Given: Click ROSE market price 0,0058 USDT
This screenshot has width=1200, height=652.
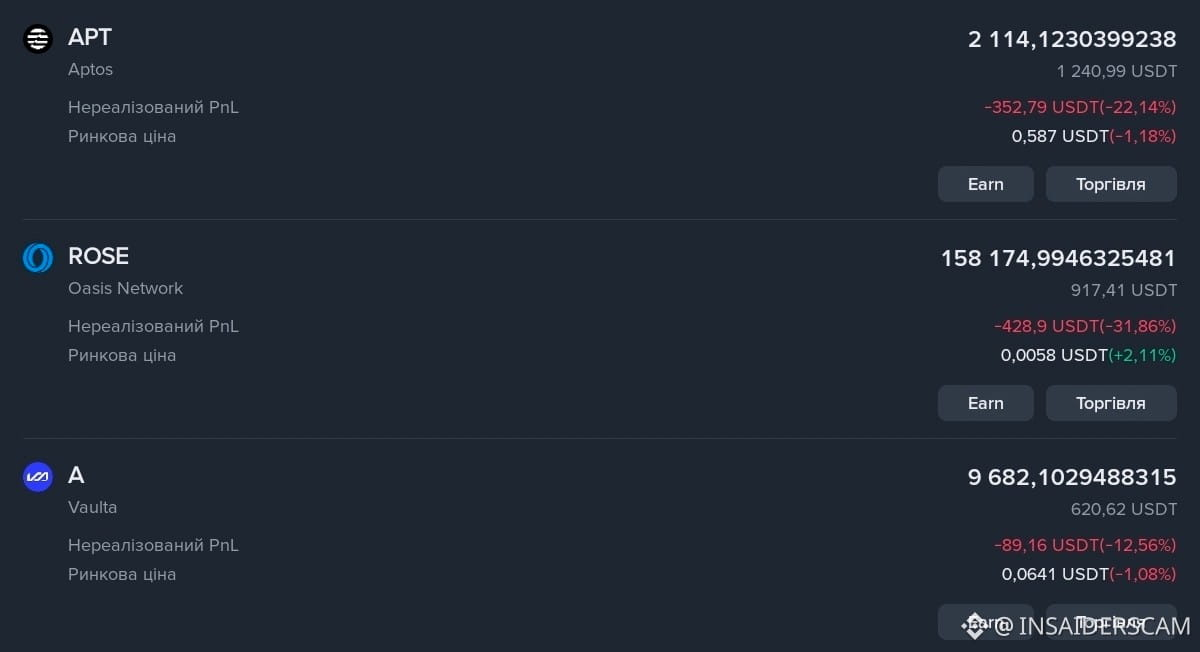Looking at the screenshot, I should [1054, 355].
